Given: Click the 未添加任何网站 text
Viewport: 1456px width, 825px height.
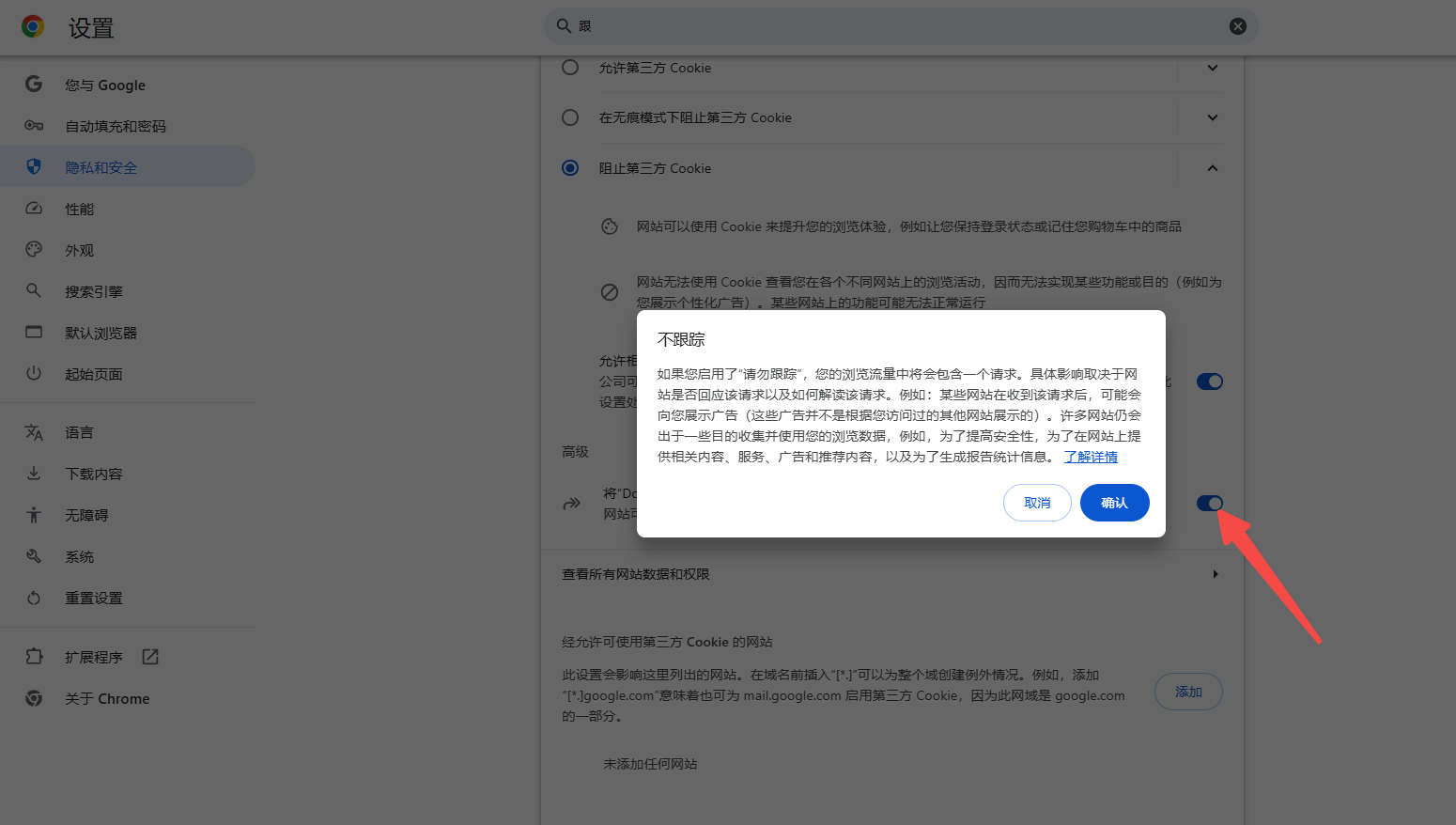Looking at the screenshot, I should [650, 764].
